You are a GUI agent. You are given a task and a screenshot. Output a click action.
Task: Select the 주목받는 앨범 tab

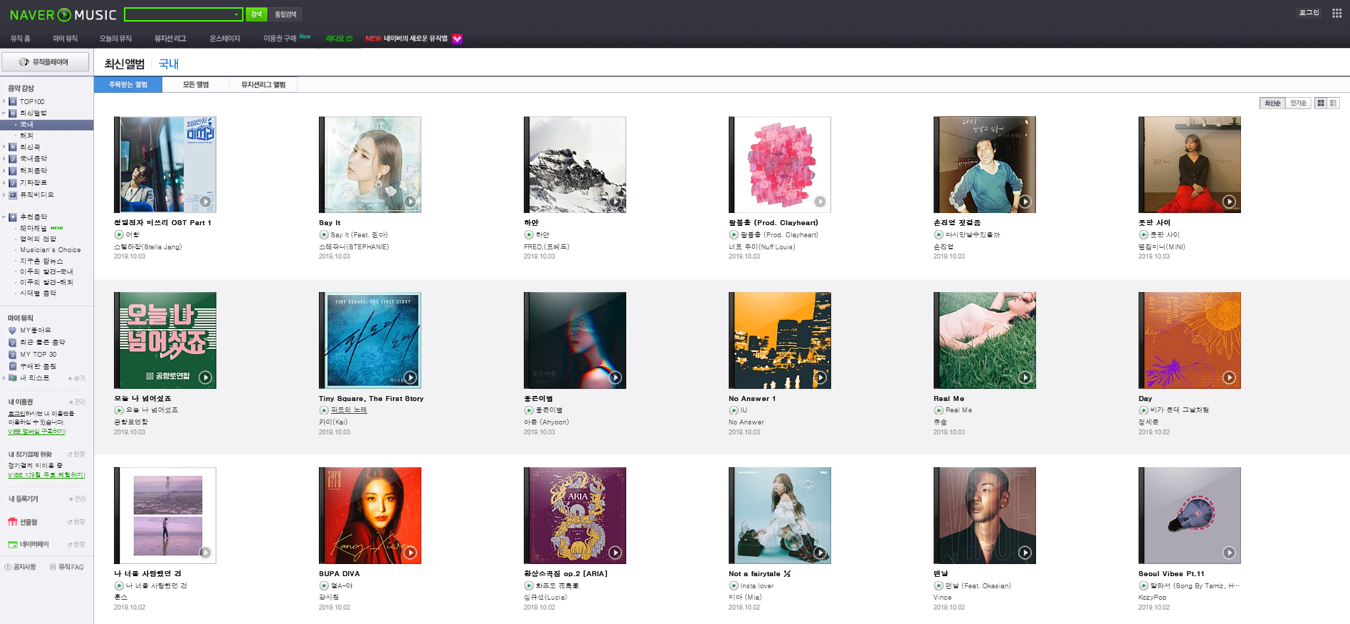pos(128,85)
